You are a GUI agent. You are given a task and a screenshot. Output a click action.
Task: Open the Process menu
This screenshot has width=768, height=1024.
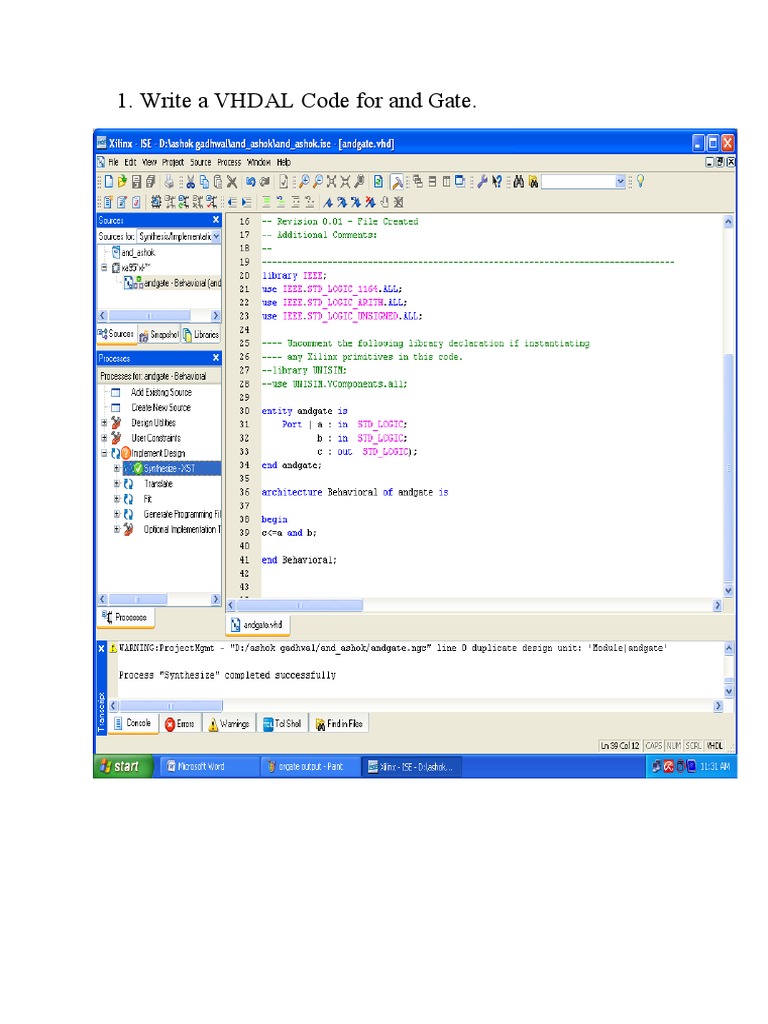point(229,162)
